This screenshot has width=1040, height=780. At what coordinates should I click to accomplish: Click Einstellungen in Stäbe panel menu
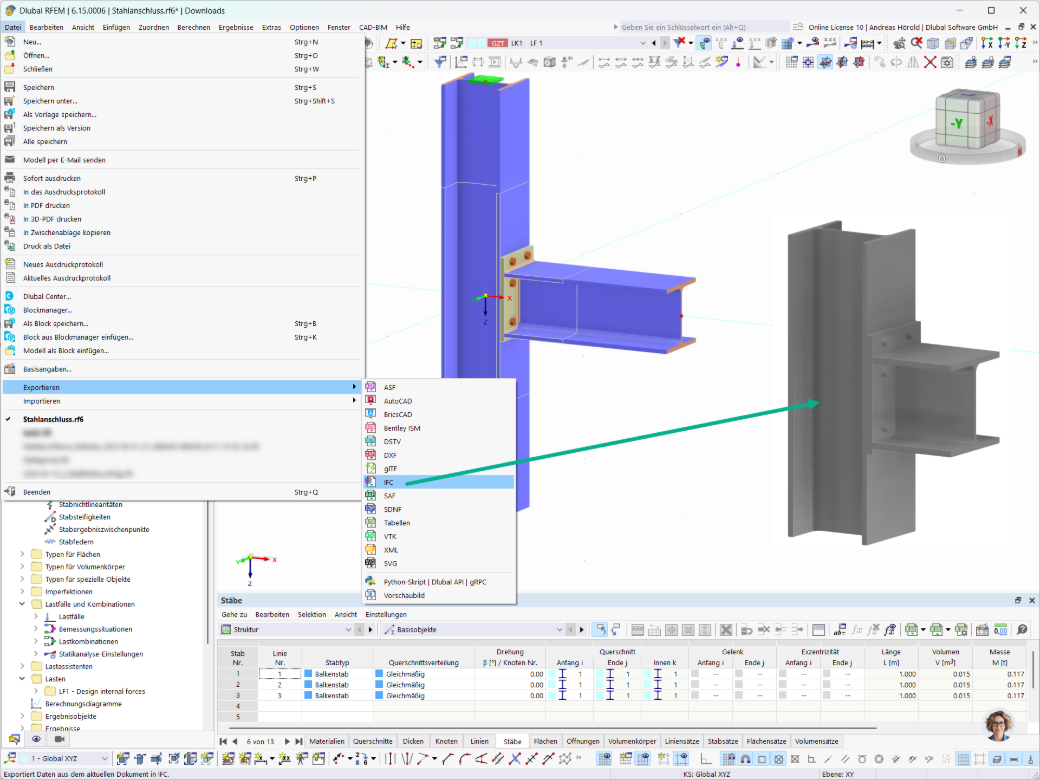point(386,614)
